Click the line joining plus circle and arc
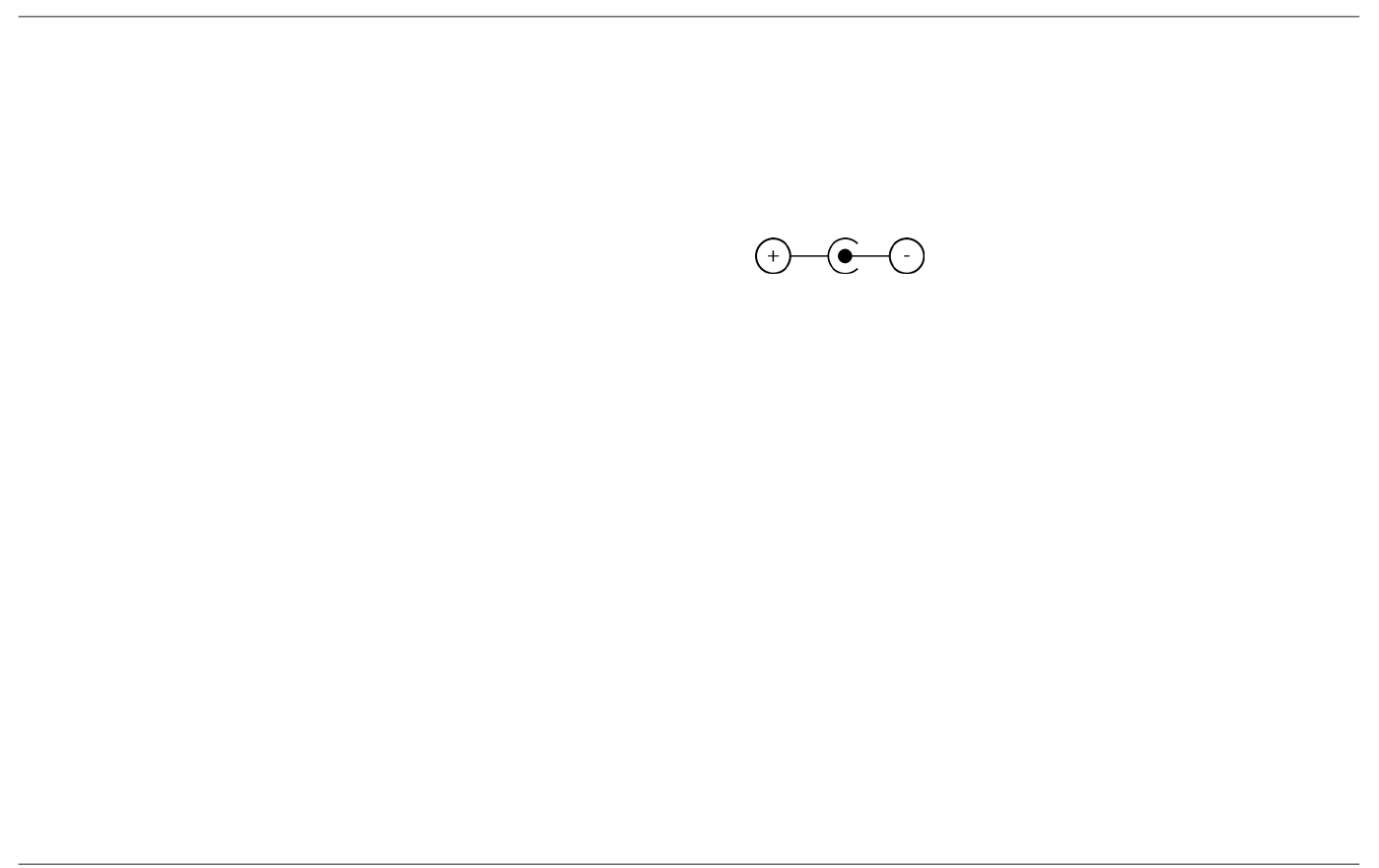 coord(809,256)
